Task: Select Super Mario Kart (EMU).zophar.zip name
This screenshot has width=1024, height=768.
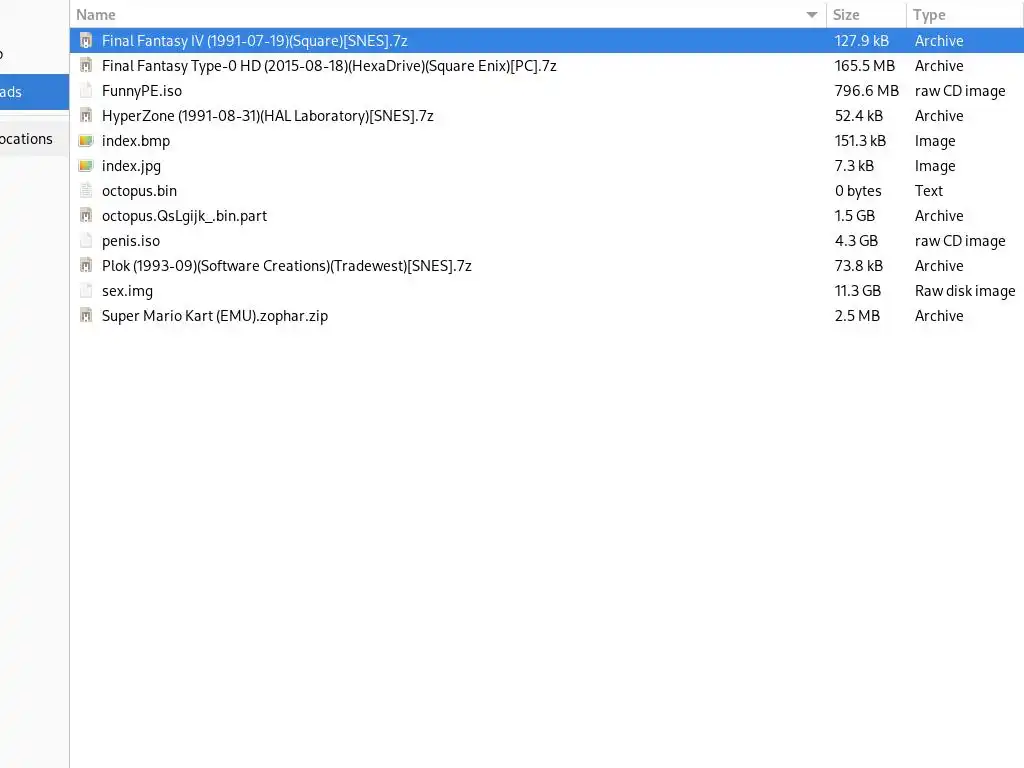Action: coord(215,315)
